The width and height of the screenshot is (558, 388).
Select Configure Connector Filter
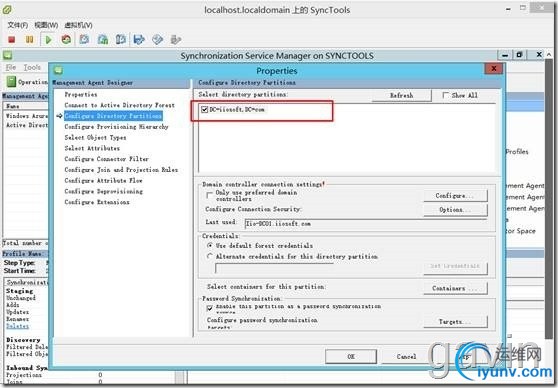(x=107, y=159)
